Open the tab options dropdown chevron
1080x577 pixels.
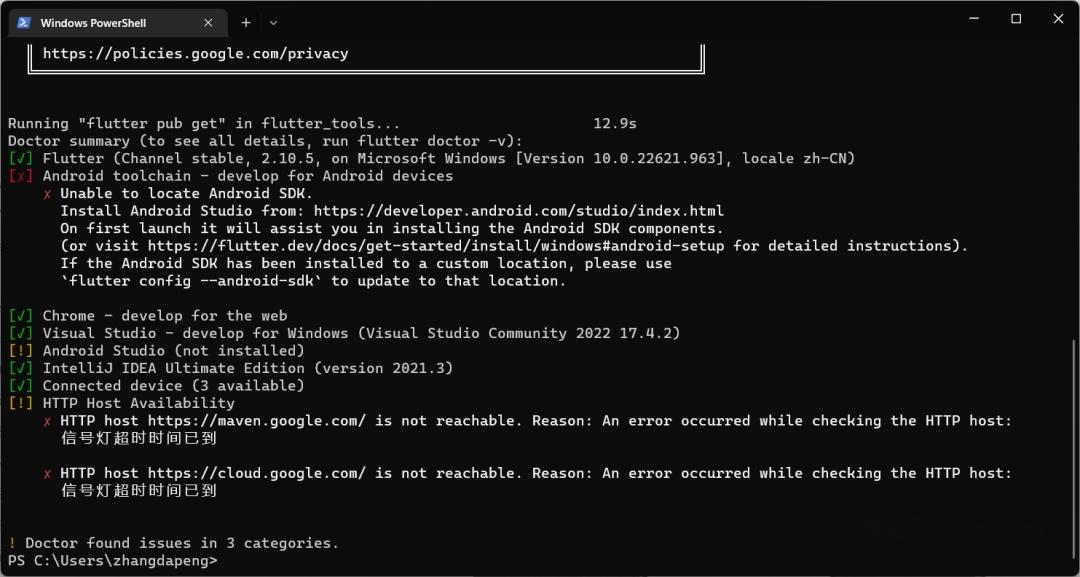pos(273,22)
